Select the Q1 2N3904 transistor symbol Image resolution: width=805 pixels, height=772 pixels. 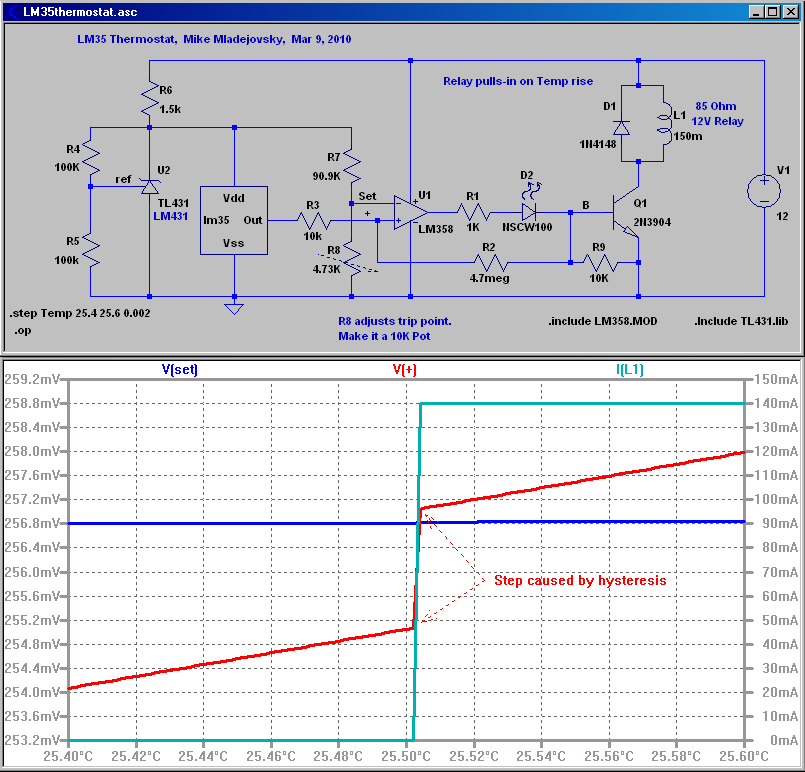(x=626, y=212)
